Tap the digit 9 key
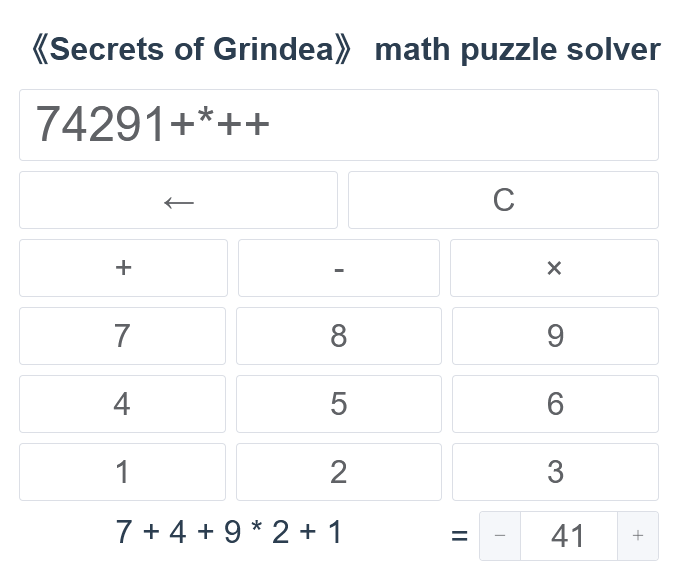 pos(555,336)
